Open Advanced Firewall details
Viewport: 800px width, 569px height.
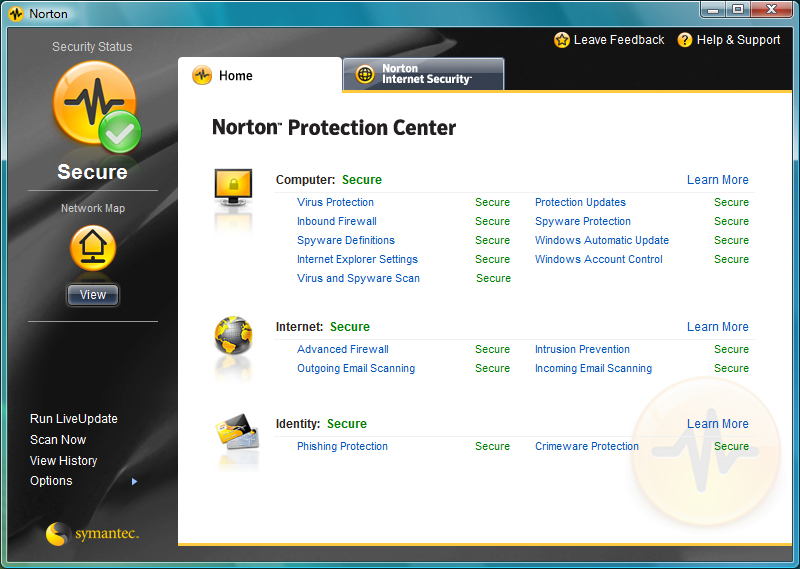tap(343, 349)
